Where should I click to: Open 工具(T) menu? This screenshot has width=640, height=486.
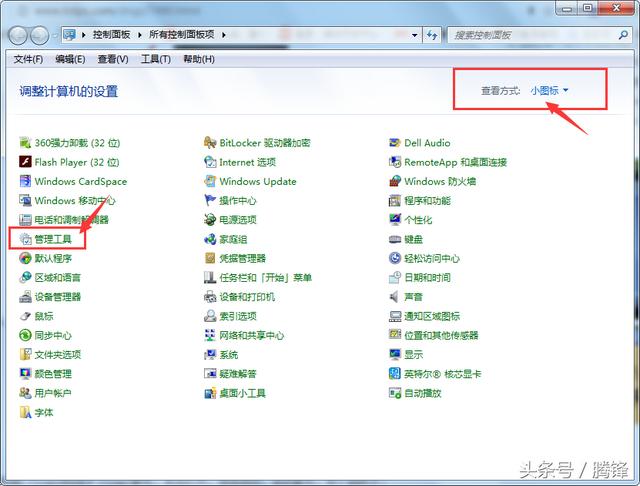pyautogui.click(x=156, y=60)
